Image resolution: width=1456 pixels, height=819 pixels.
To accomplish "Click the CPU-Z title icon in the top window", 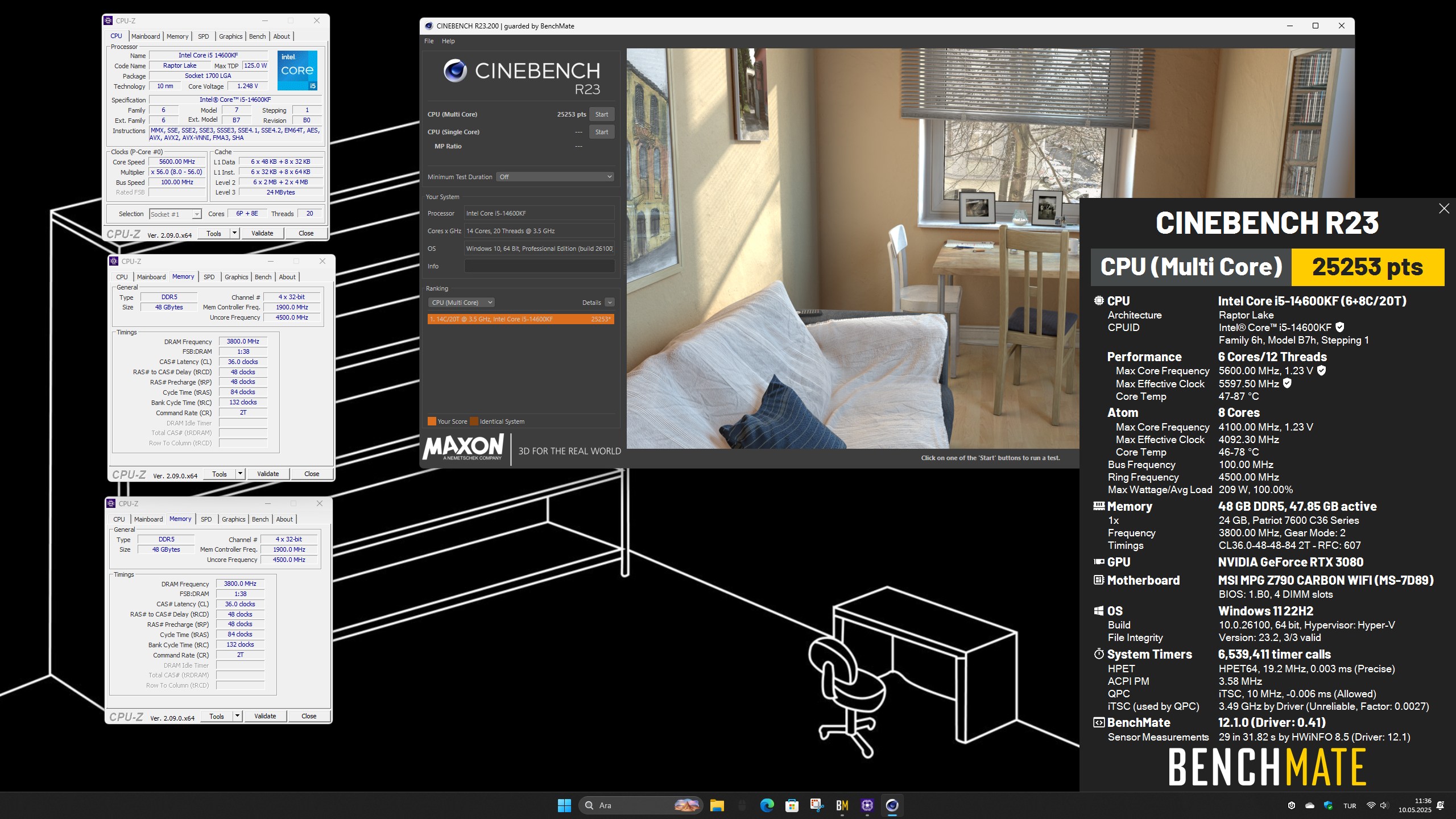I will point(108,20).
